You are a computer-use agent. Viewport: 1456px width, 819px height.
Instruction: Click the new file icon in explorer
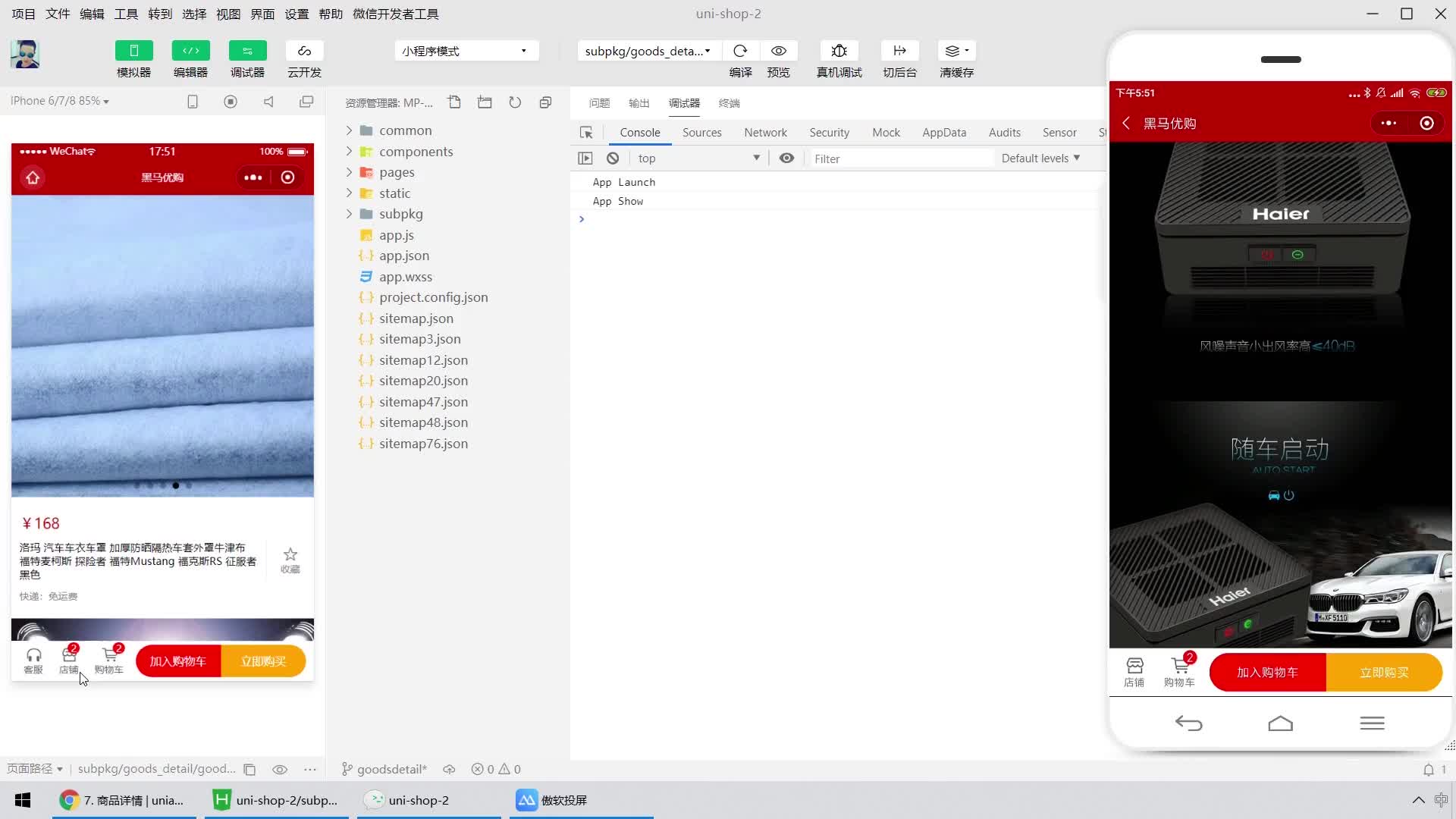[454, 102]
